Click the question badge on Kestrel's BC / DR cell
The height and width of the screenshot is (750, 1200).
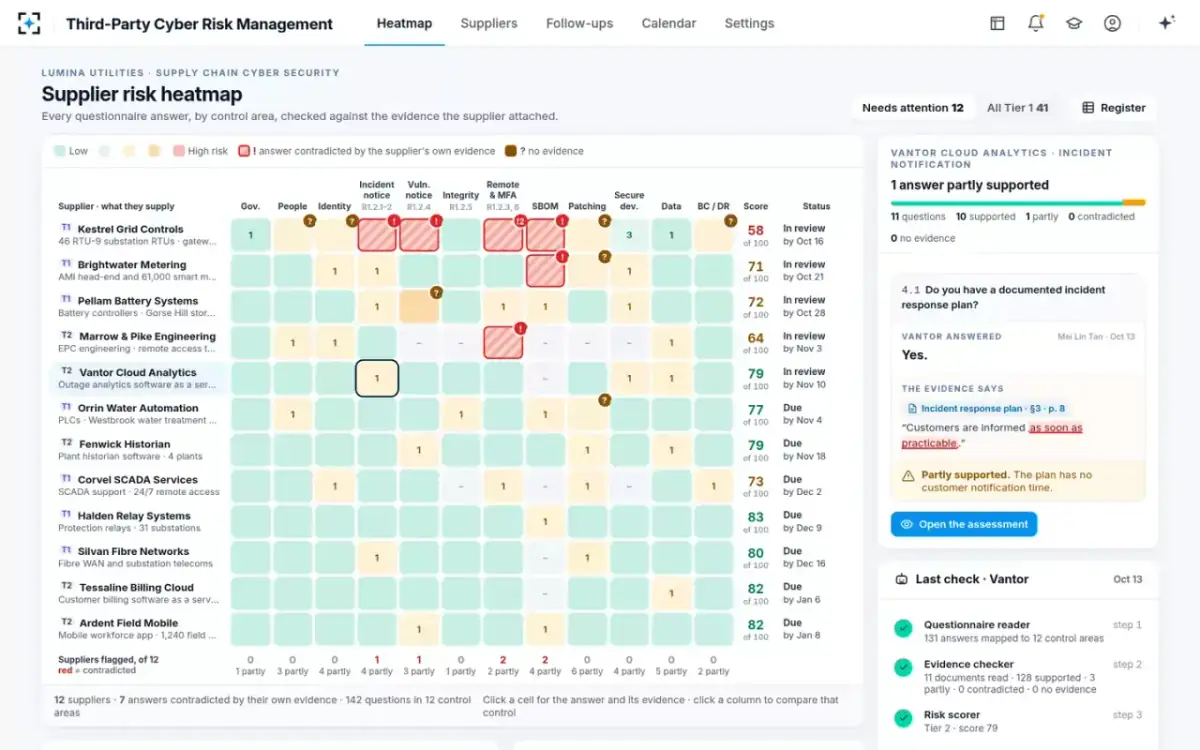(732, 220)
